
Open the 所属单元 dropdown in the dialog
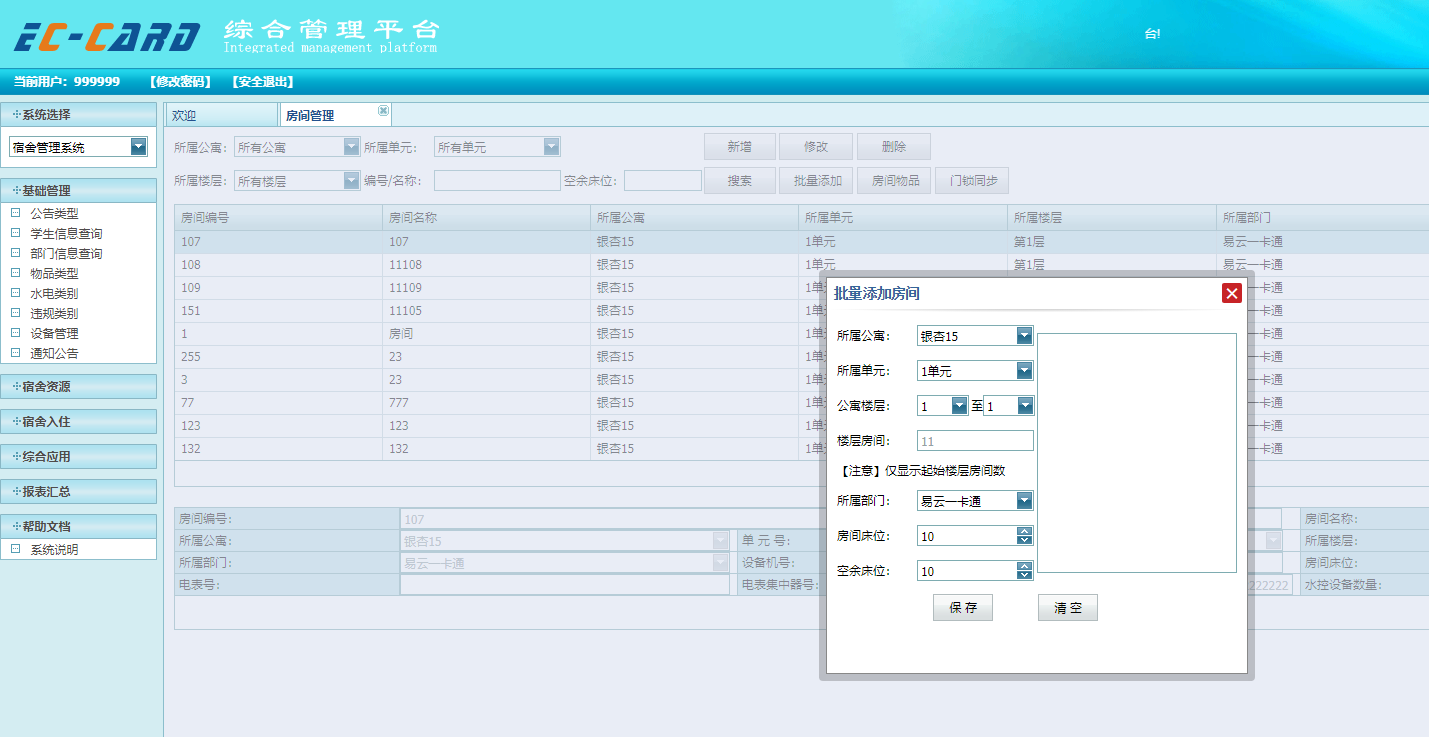(x=1024, y=371)
